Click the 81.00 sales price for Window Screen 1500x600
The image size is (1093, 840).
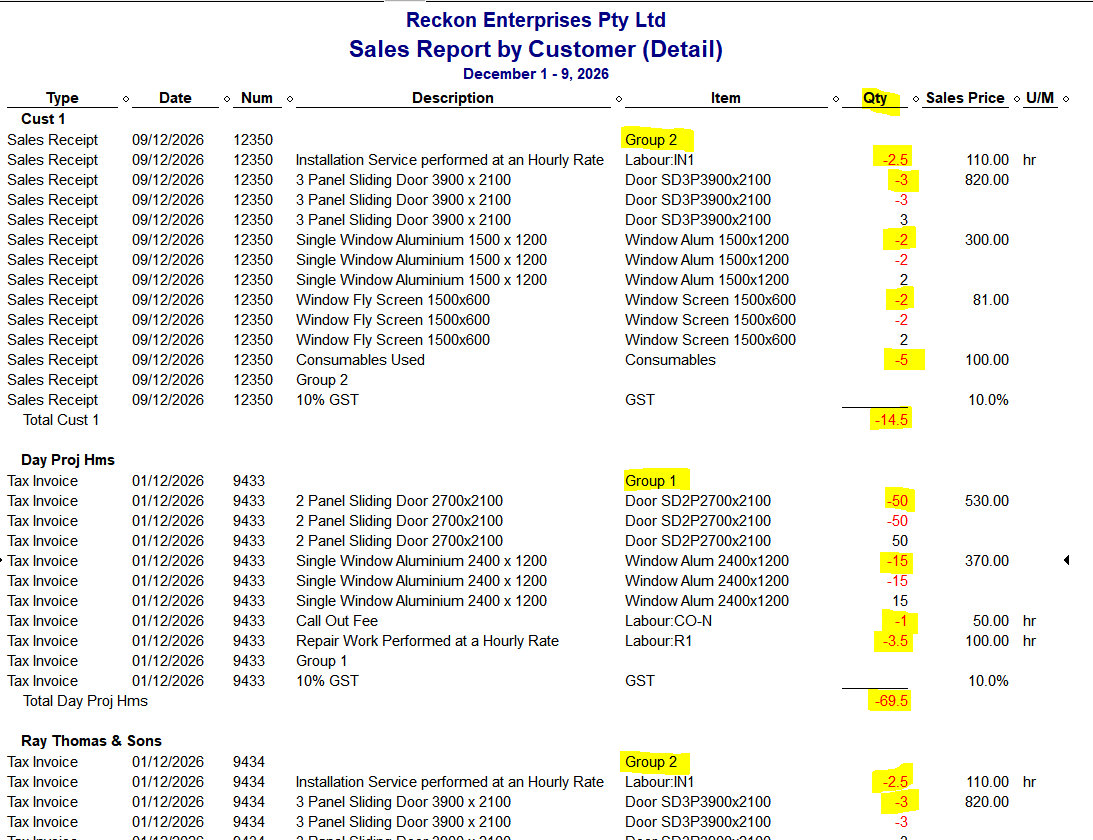(x=991, y=300)
